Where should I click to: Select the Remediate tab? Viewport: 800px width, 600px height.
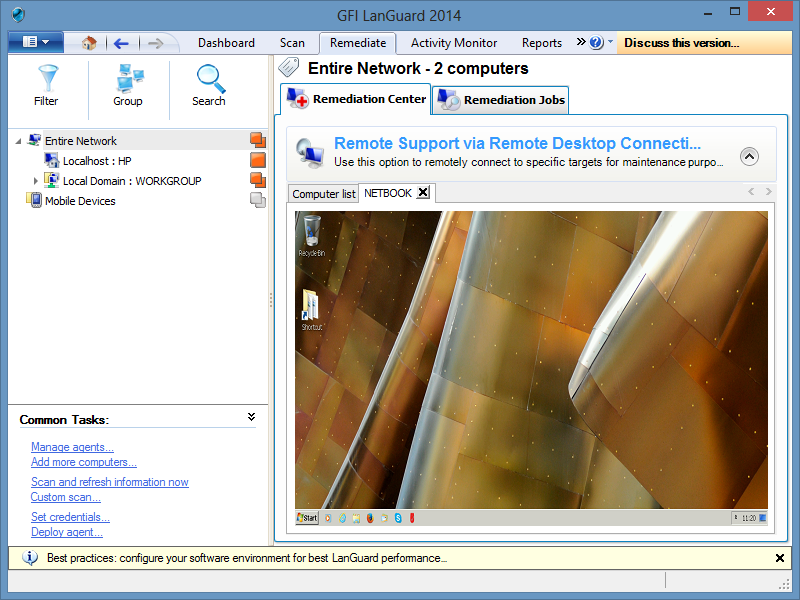coord(358,43)
